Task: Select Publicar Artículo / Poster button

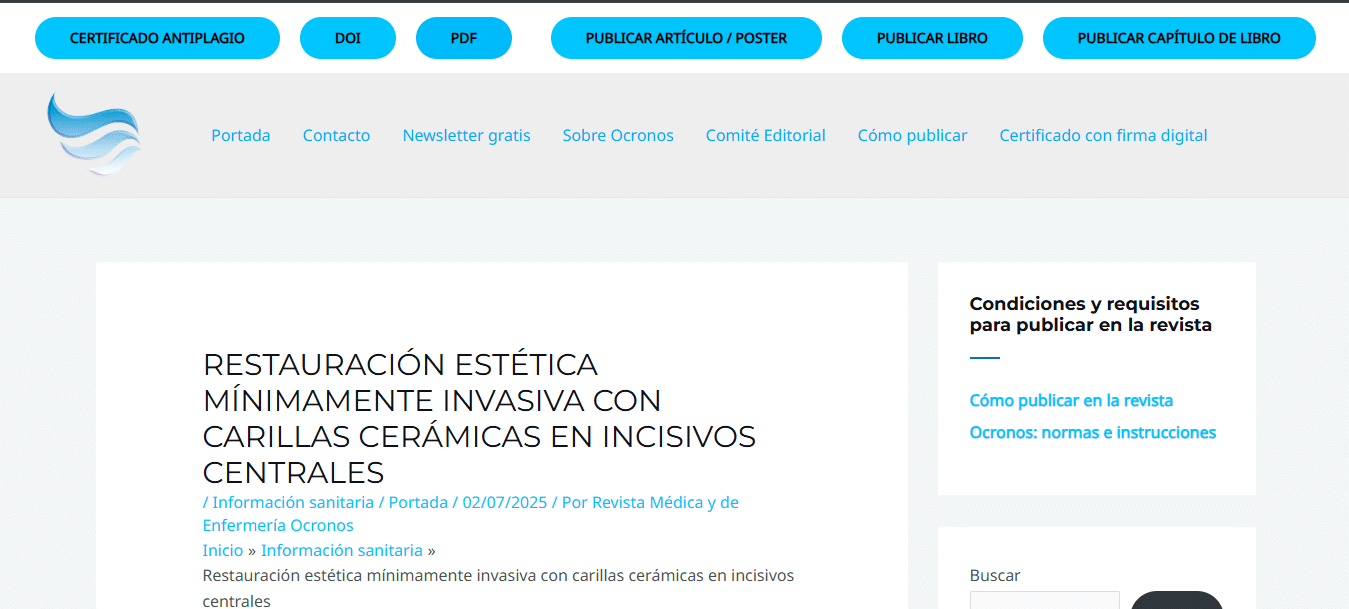Action: pyautogui.click(x=686, y=38)
